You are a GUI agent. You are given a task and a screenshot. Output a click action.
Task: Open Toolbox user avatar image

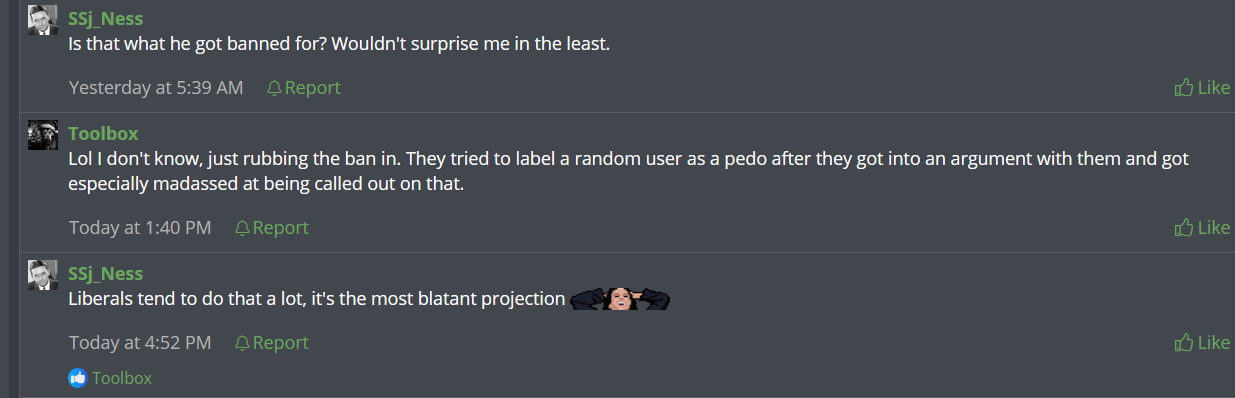(42, 135)
